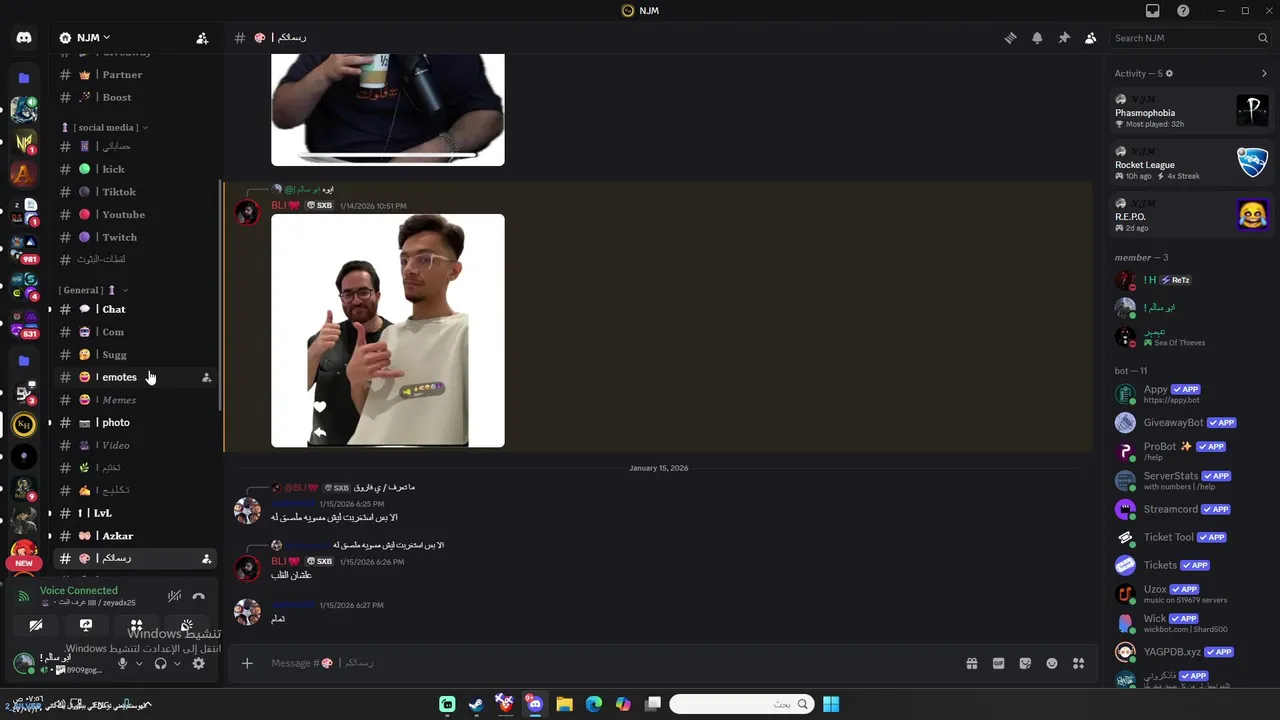The image size is (1280, 720).
Task: Open Inbox icon in title bar
Action: click(x=1153, y=11)
